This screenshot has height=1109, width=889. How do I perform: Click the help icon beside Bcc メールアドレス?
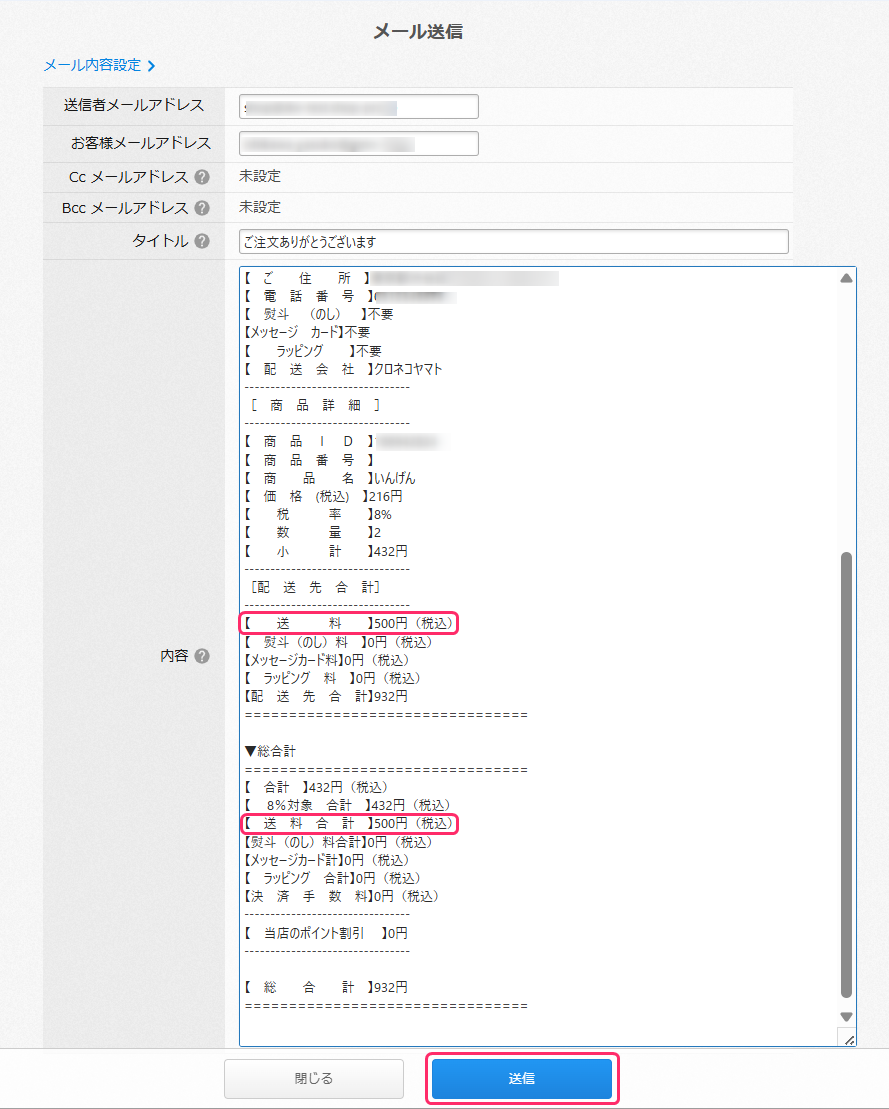point(202,208)
